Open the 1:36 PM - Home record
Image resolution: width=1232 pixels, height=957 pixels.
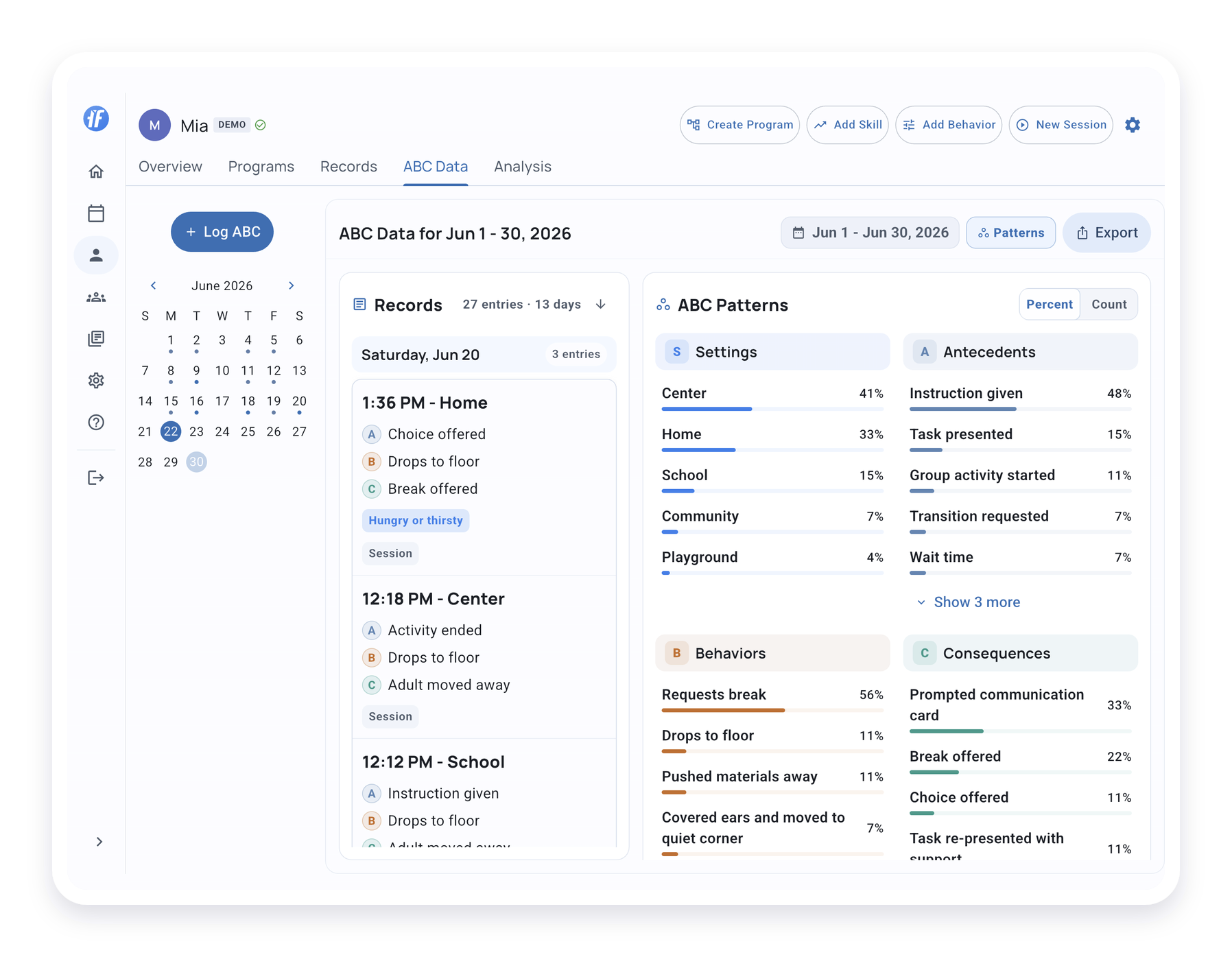484,477
